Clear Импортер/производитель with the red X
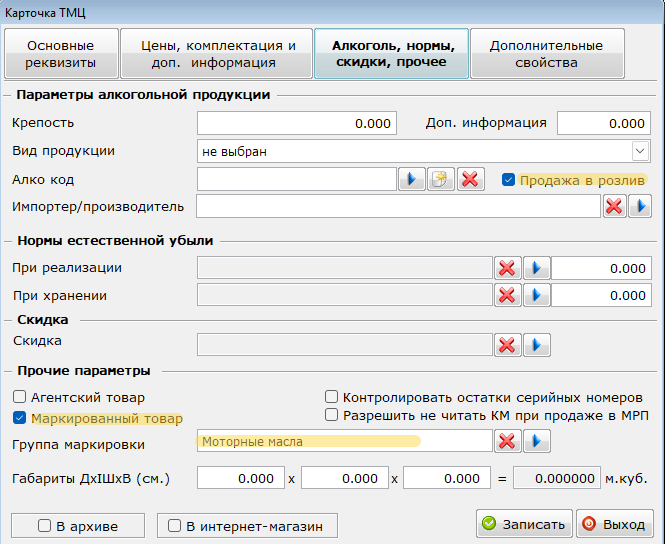Image resolution: width=665 pixels, height=544 pixels. [x=615, y=206]
